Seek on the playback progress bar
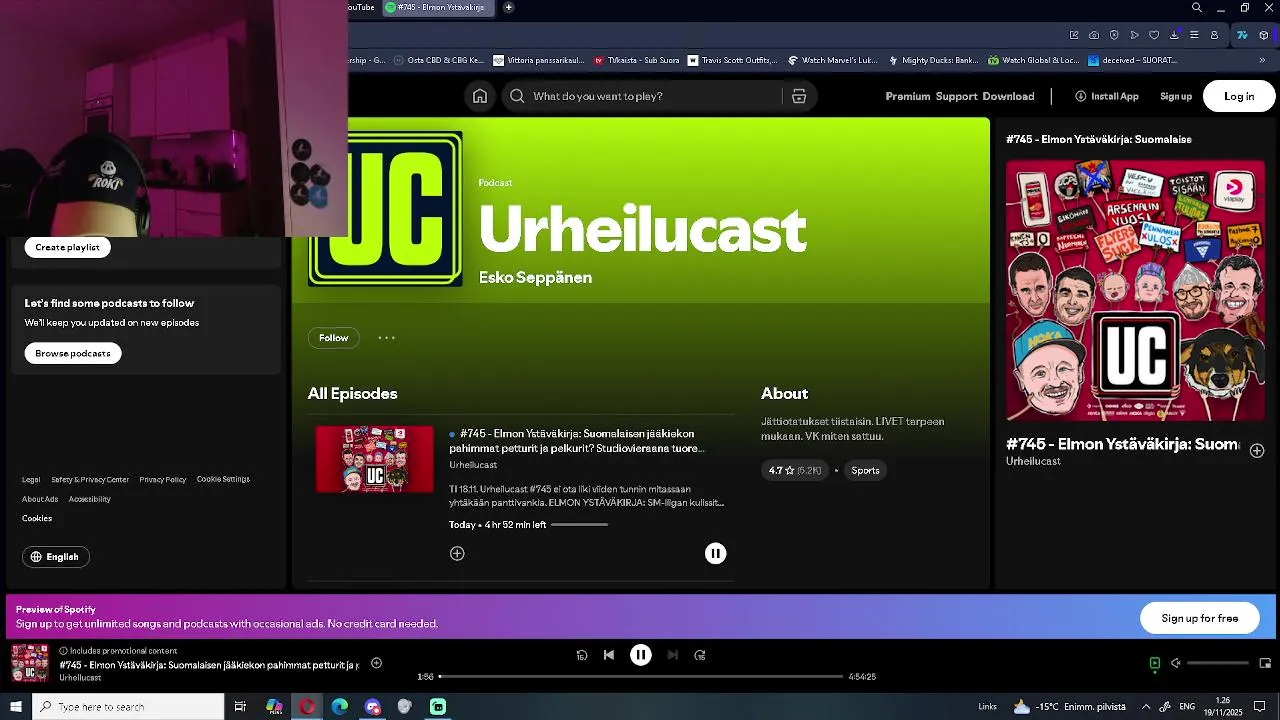The height and width of the screenshot is (720, 1280). tap(641, 677)
